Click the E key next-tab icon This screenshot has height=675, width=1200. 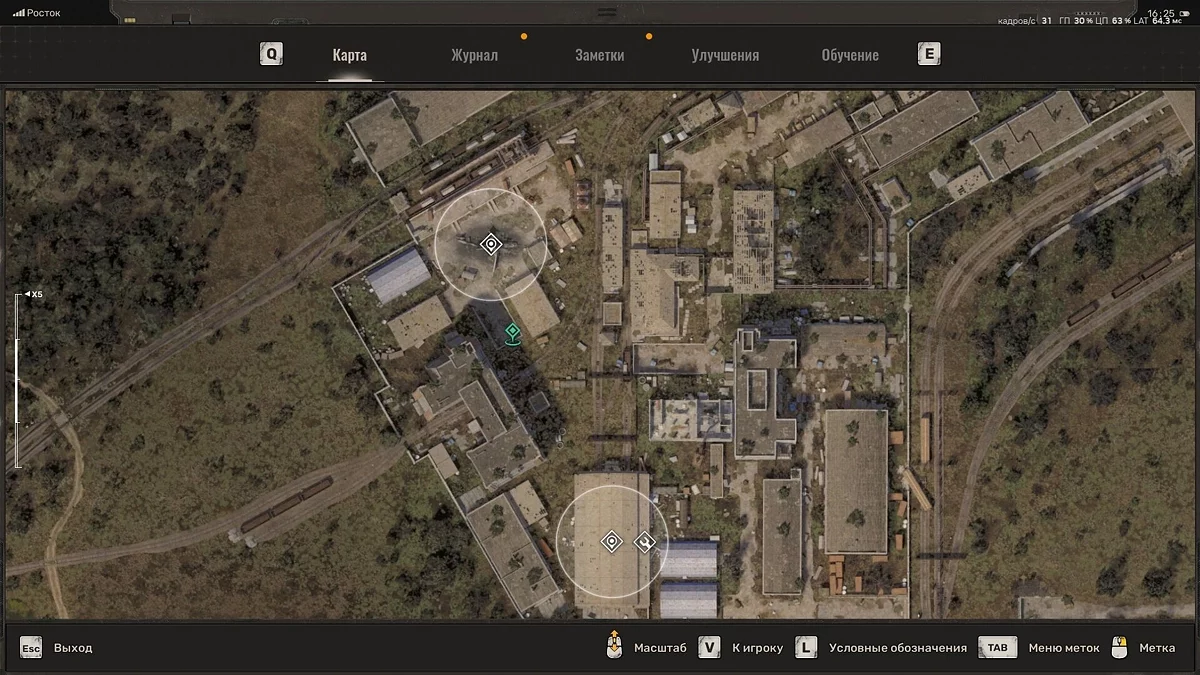tap(929, 54)
